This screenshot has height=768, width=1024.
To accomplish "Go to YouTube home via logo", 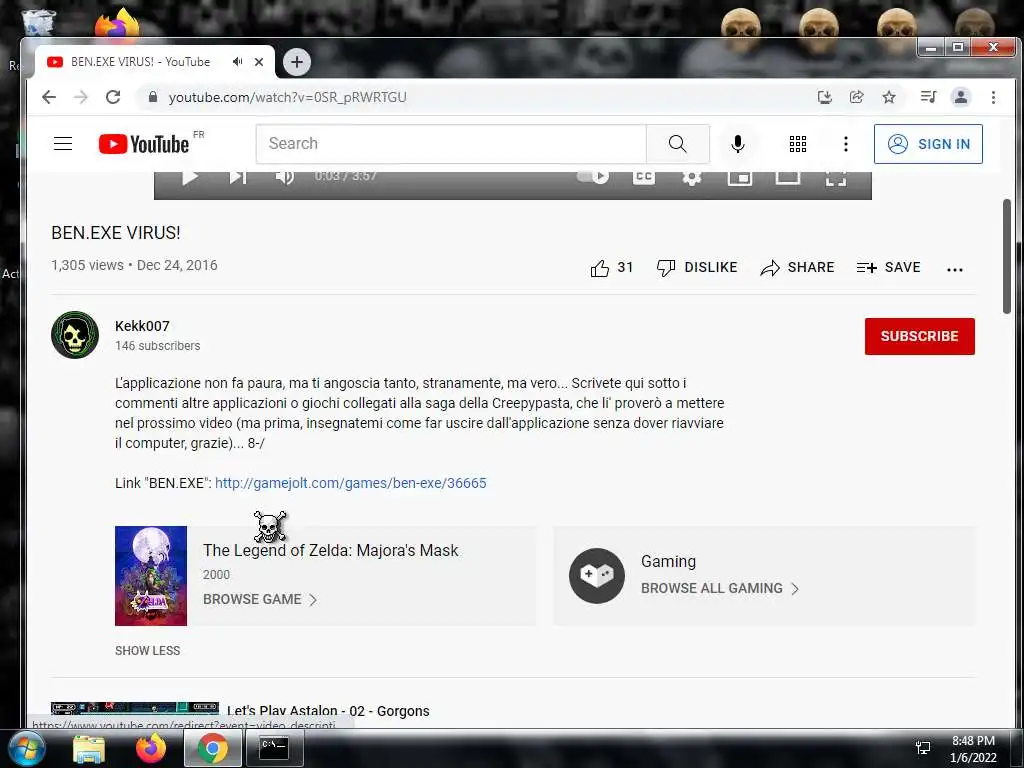I will pos(144,144).
